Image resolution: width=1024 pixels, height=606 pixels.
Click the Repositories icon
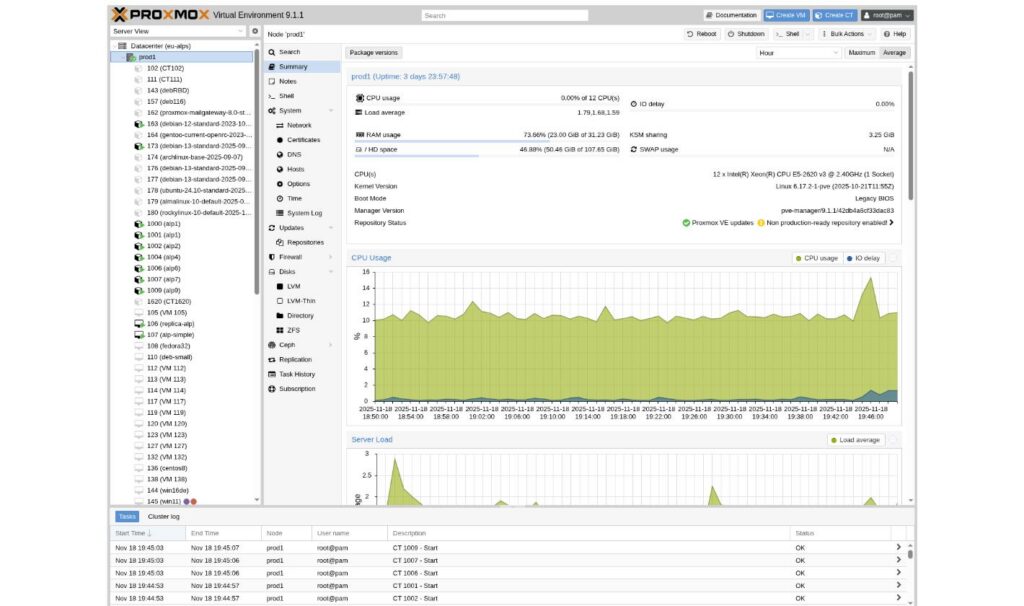[280, 242]
